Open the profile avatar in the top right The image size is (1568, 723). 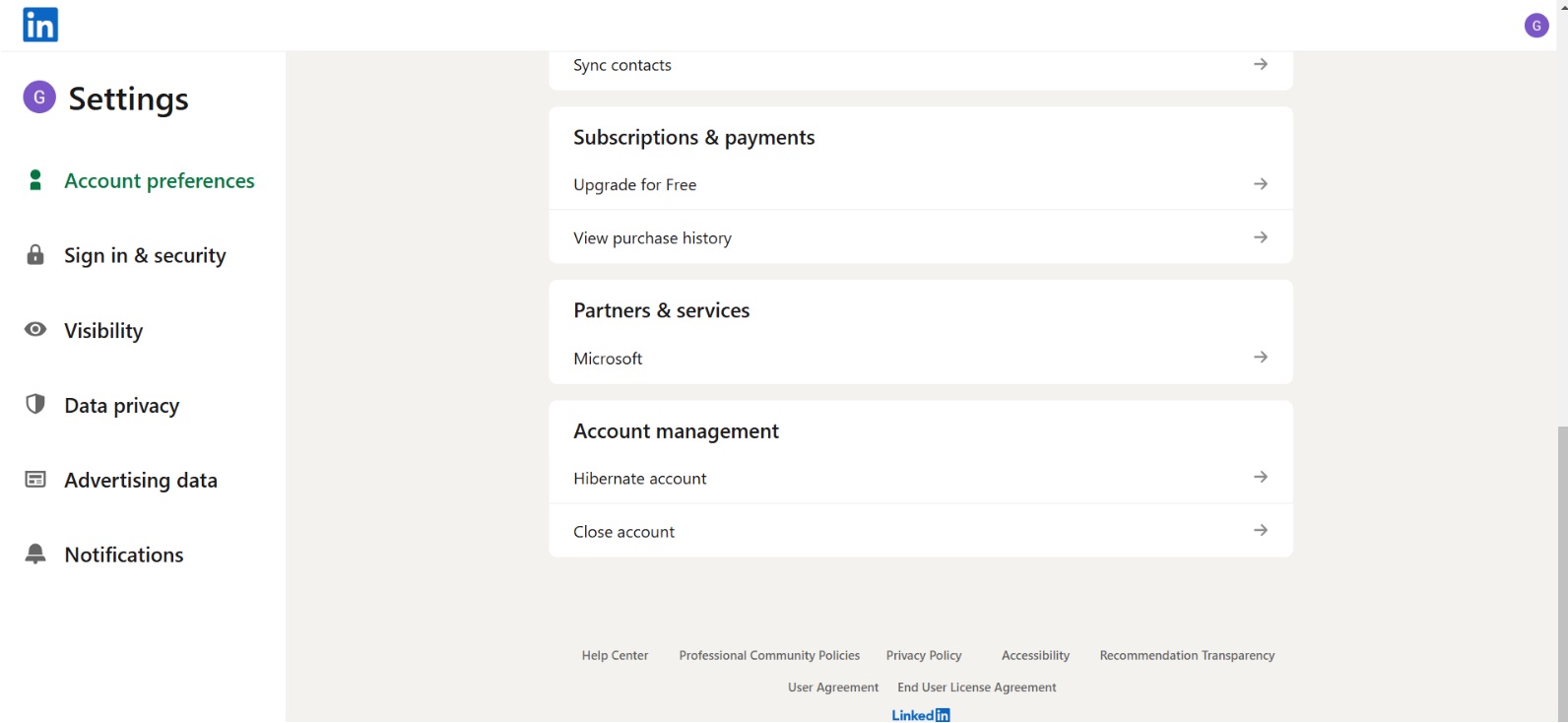point(1535,26)
